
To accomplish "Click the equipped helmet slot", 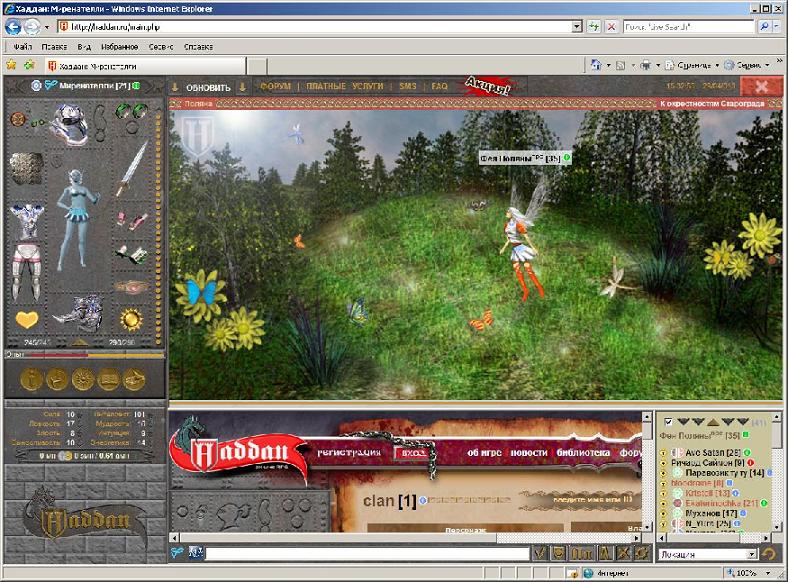I will [69, 123].
